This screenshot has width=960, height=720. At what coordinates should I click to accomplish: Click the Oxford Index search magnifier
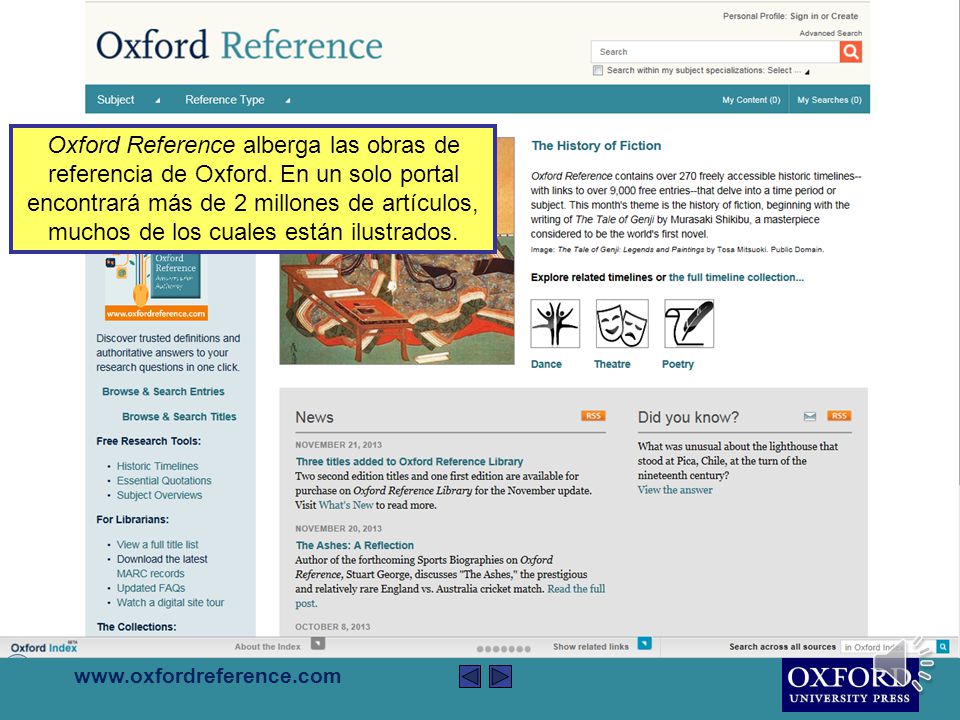(x=943, y=647)
